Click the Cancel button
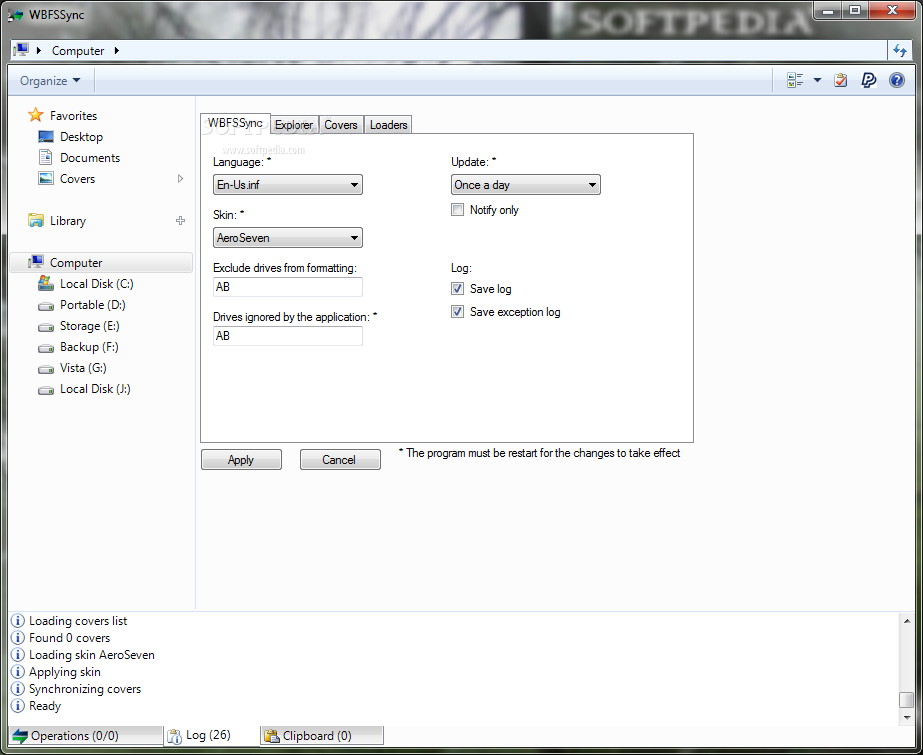The height and width of the screenshot is (755, 923). pos(340,460)
